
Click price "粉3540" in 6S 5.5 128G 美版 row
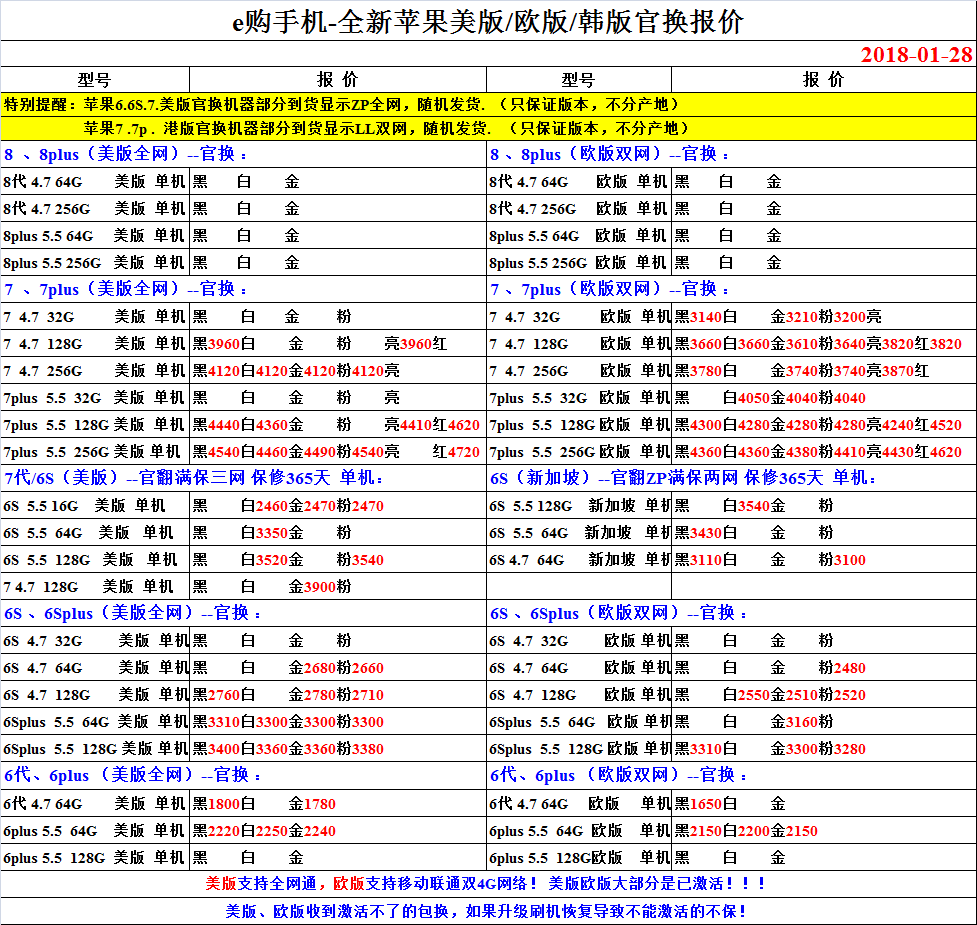click(360, 560)
